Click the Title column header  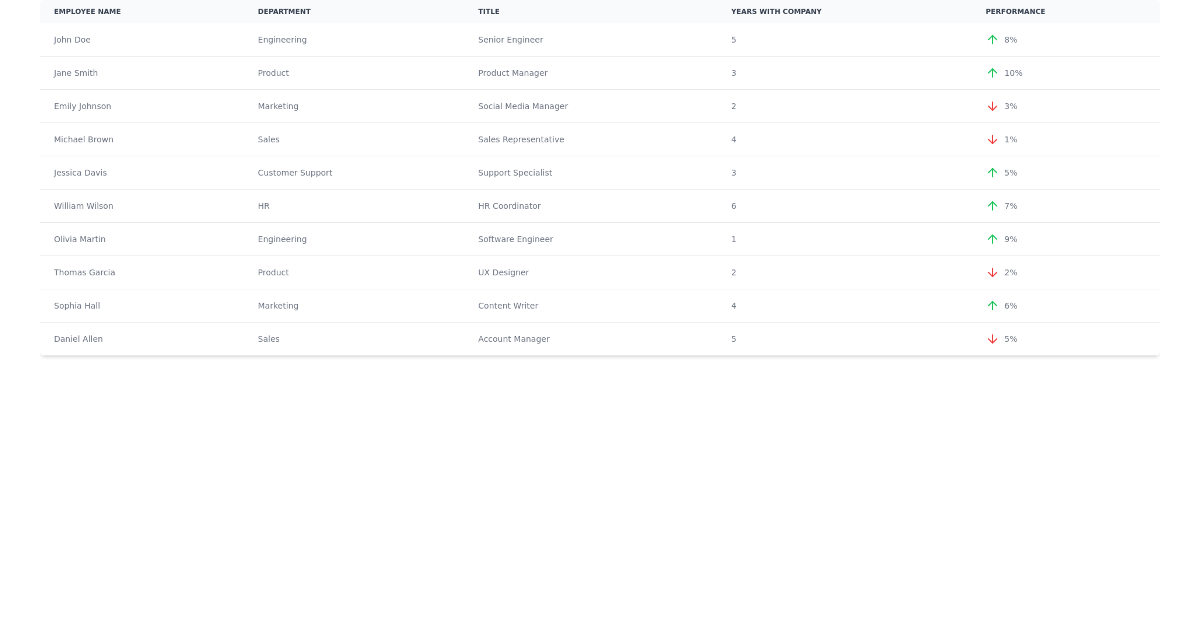pyautogui.click(x=488, y=12)
